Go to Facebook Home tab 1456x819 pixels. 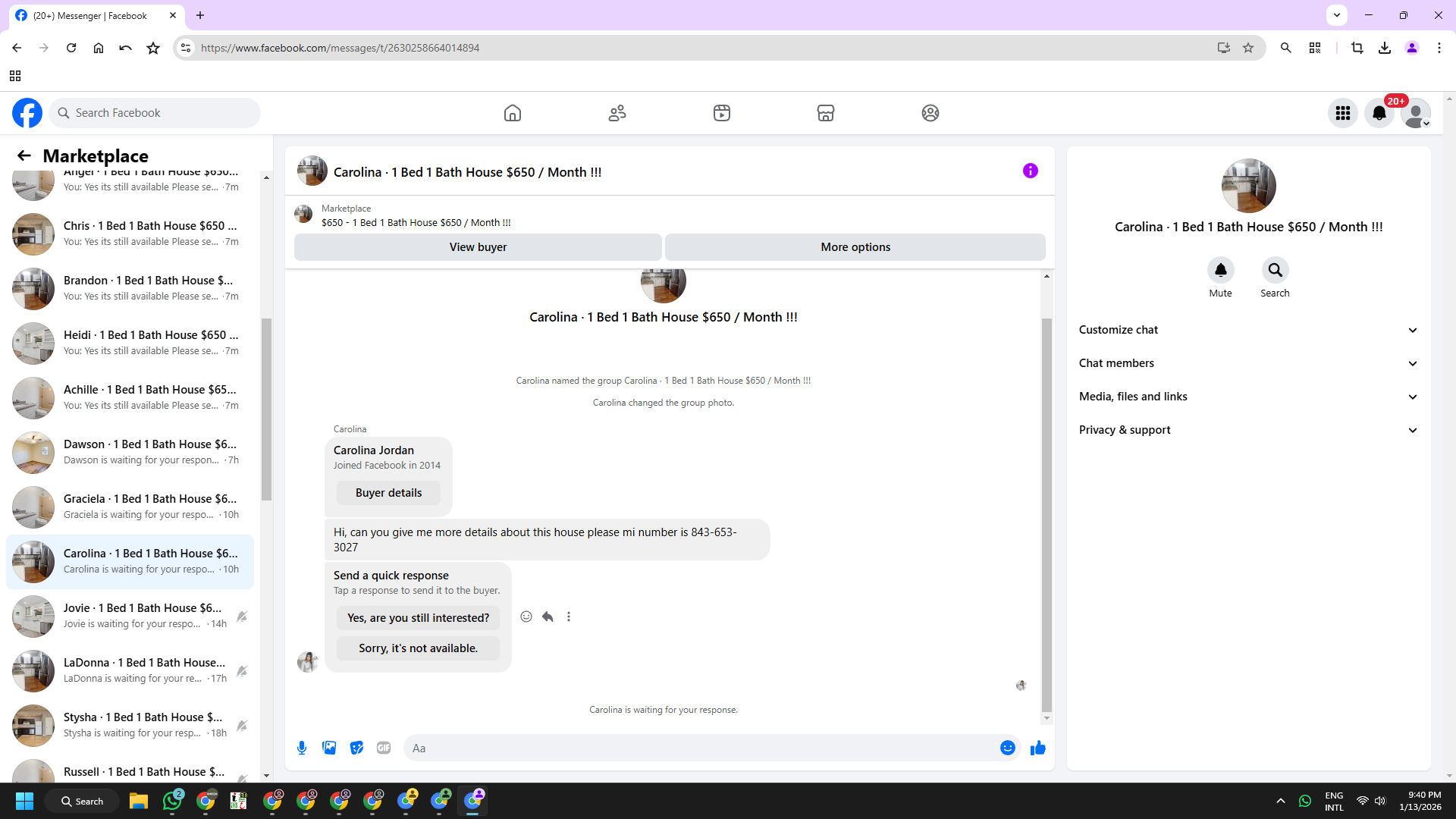(513, 113)
